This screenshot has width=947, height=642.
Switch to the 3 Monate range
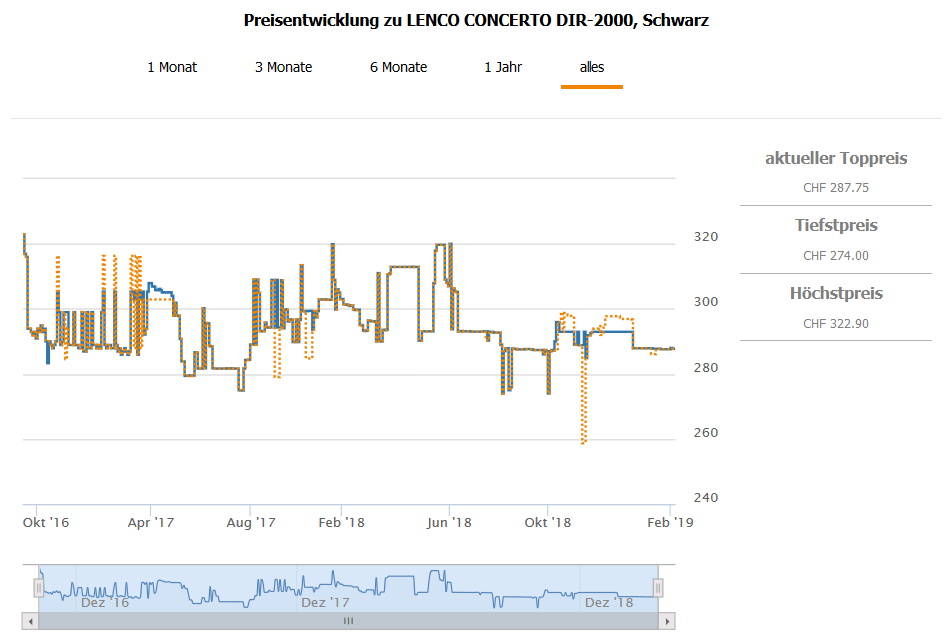tap(283, 67)
